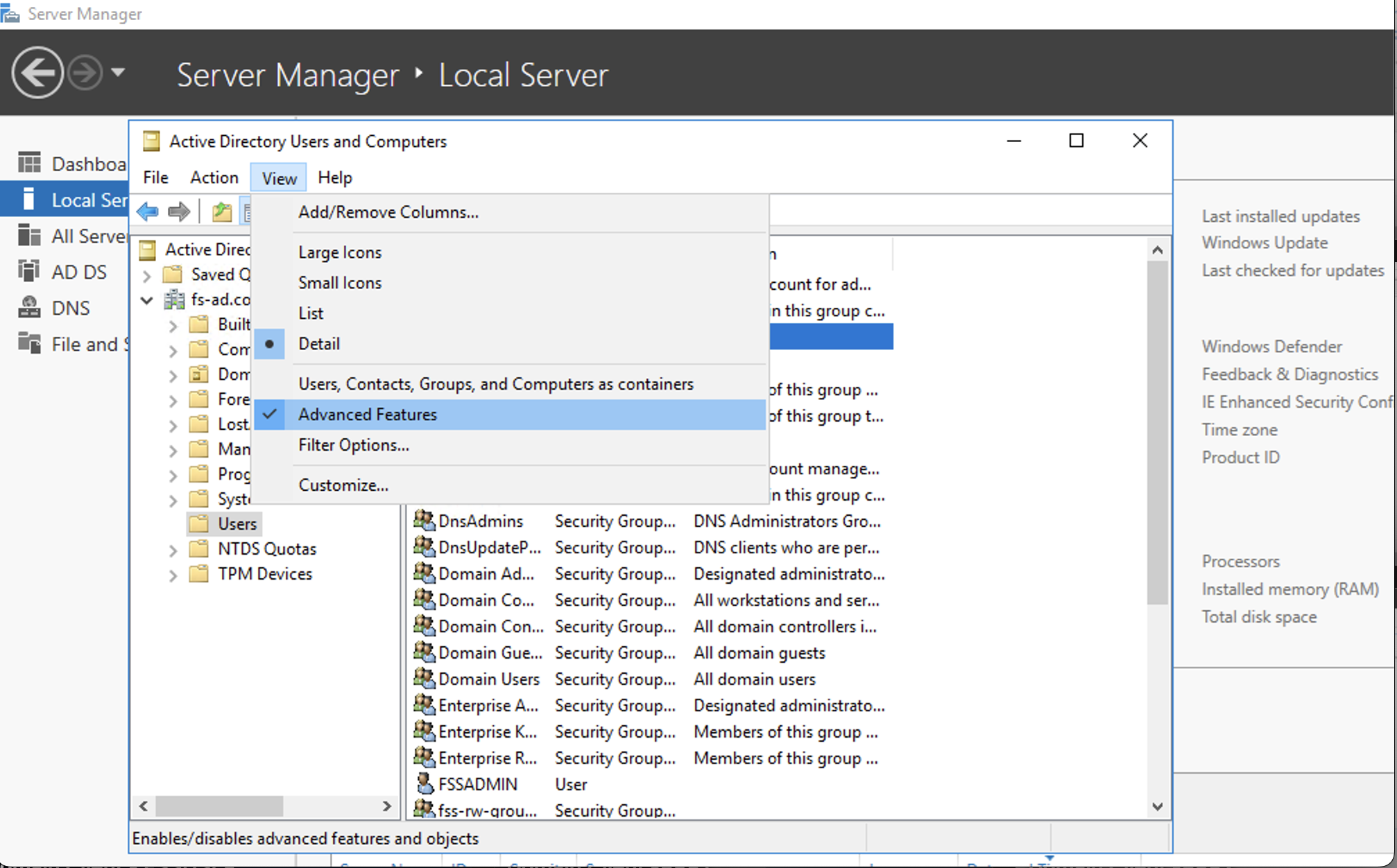Image resolution: width=1397 pixels, height=868 pixels.
Task: Select the fs-ad.co domain icon in the tree
Action: [175, 300]
